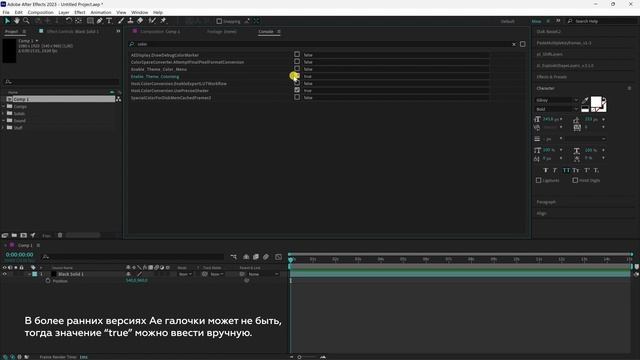Expand the Comps folder in Project panel
Viewport: 640px width, 360px height.
click(3, 107)
